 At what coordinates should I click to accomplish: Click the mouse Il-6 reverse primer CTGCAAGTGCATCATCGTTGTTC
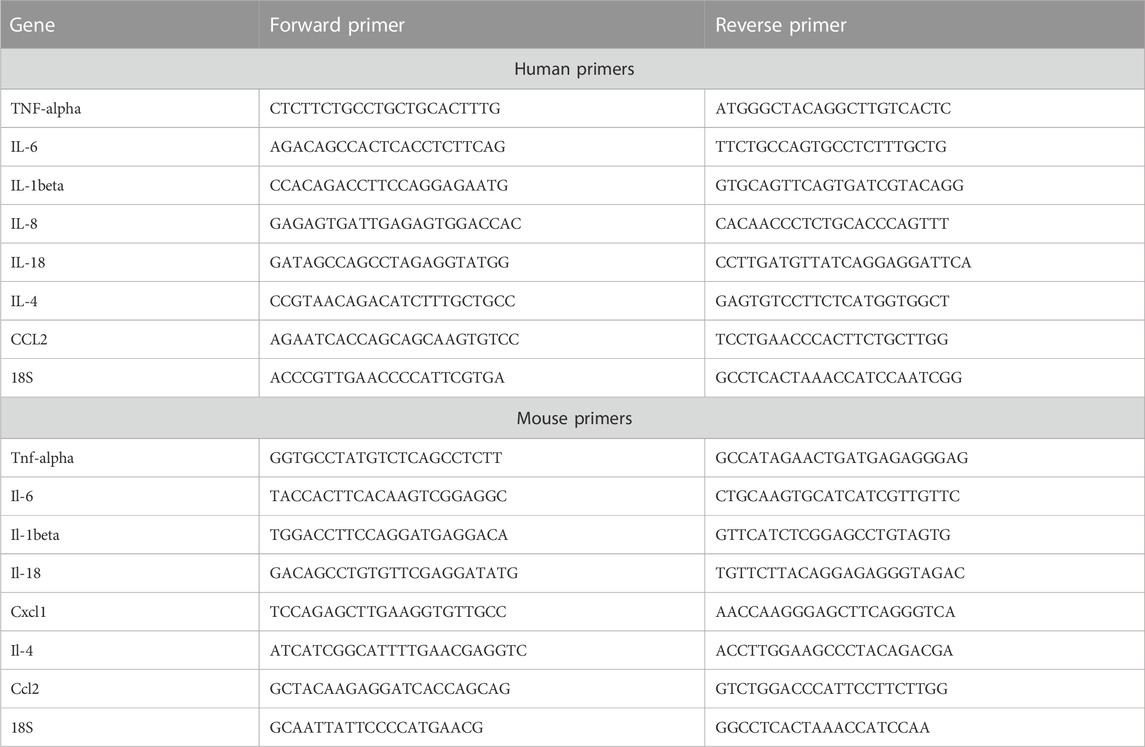pyautogui.click(x=838, y=497)
